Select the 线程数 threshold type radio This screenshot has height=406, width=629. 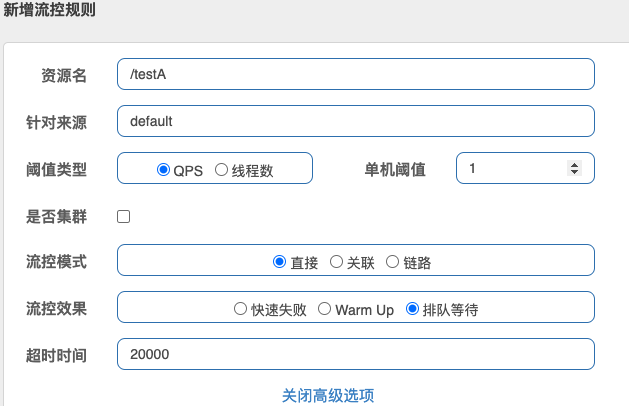221,170
